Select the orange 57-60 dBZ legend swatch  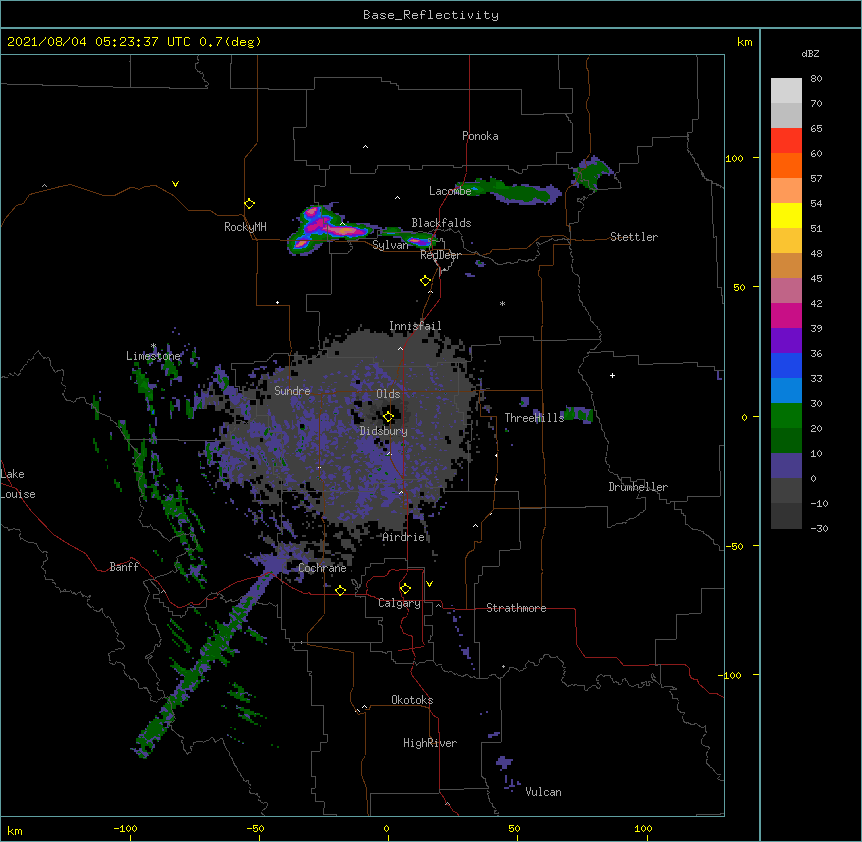click(786, 165)
